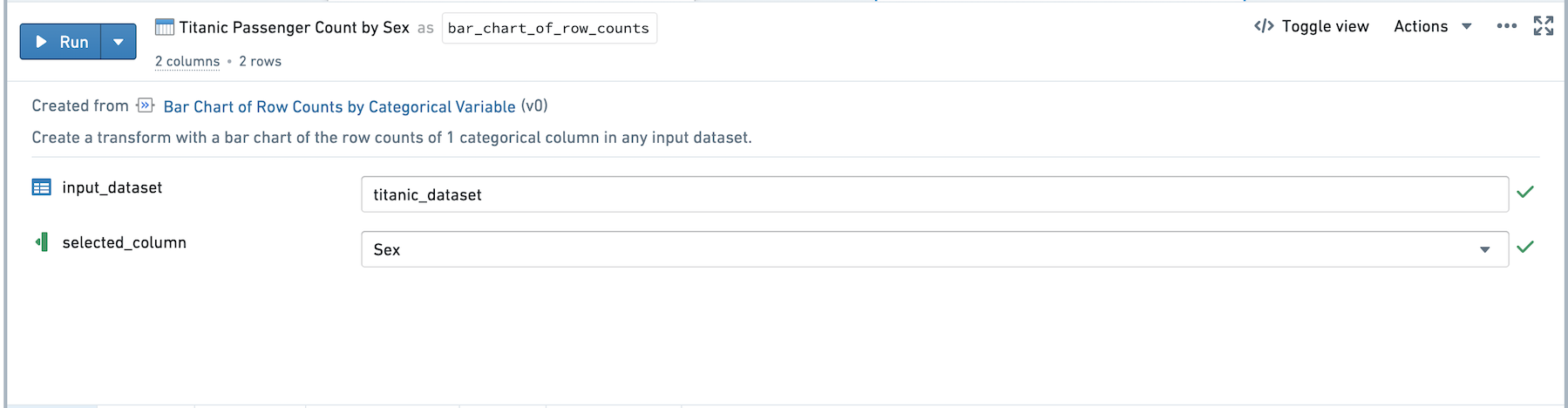Screen dimensions: 1568x408
Task: Click the Run button
Action: point(61,42)
